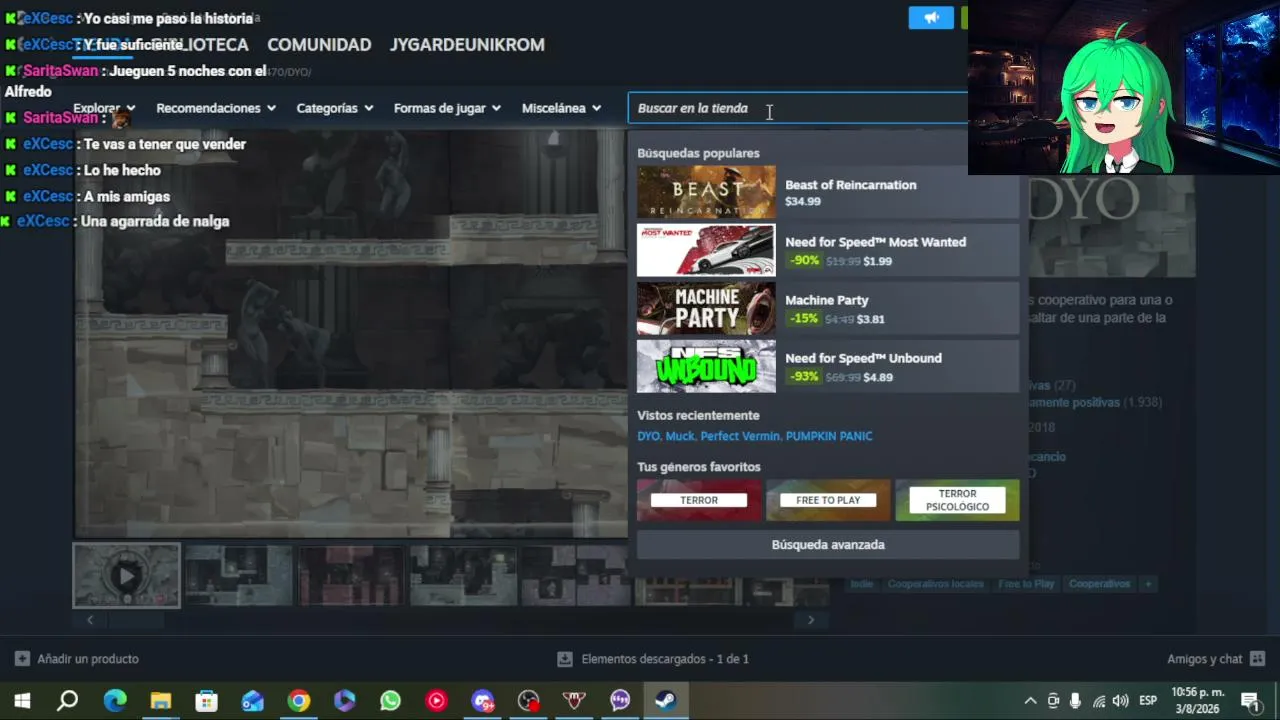Open the Explorar store dropdown
The image size is (1280, 720).
pos(104,108)
